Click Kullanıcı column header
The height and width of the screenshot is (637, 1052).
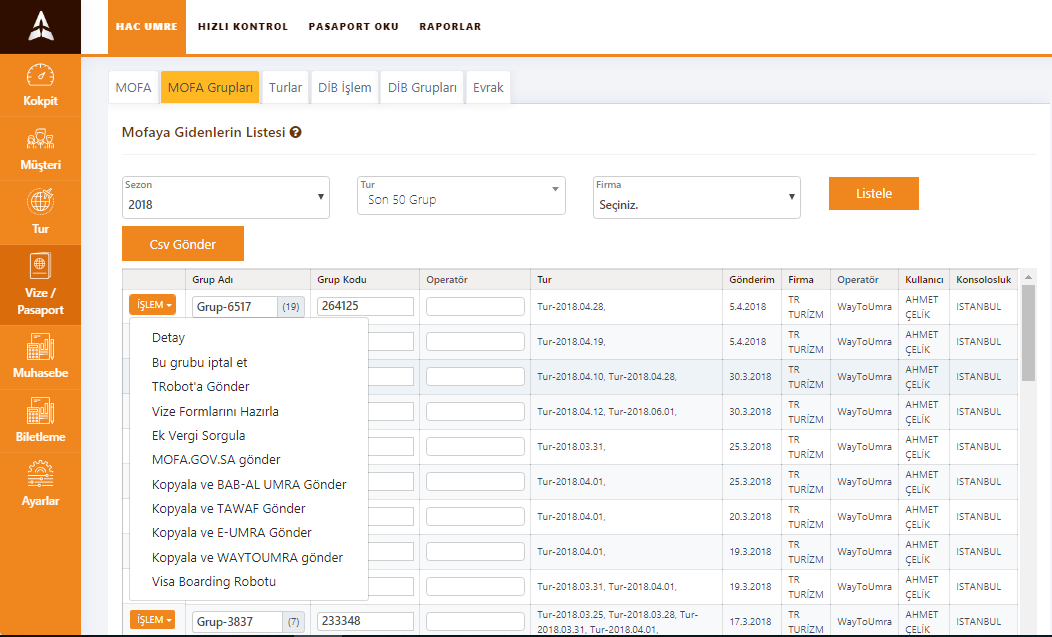click(924, 280)
